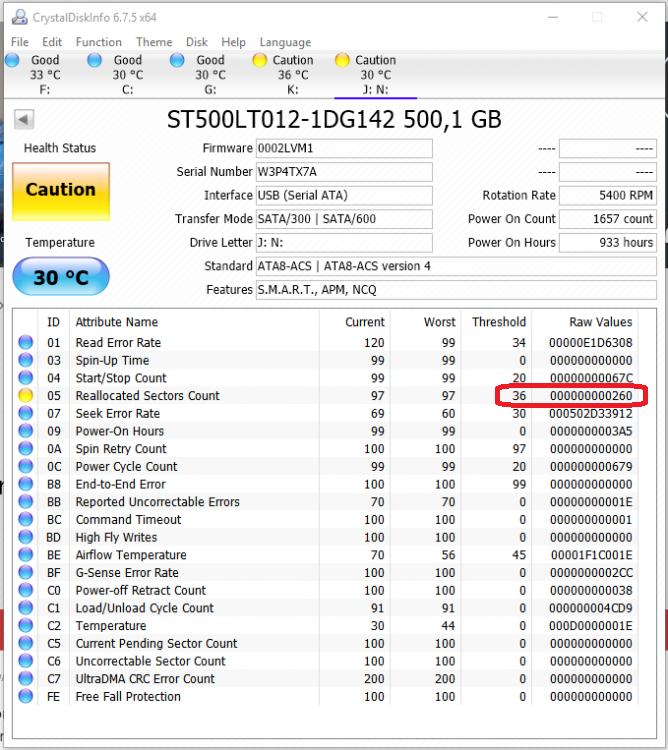The width and height of the screenshot is (668, 750).
Task: Click the status orb of High Fly Writes
Action: [26, 537]
